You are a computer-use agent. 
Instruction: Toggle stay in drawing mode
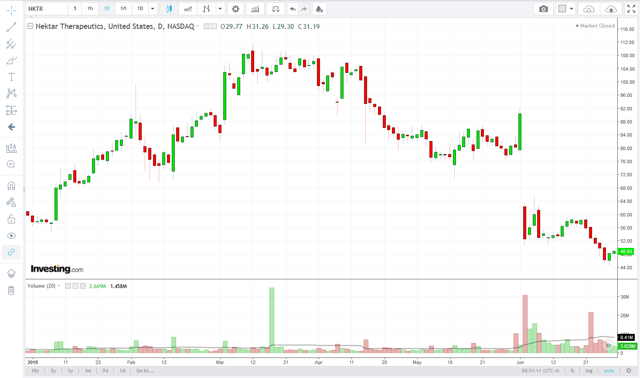pyautogui.click(x=11, y=202)
